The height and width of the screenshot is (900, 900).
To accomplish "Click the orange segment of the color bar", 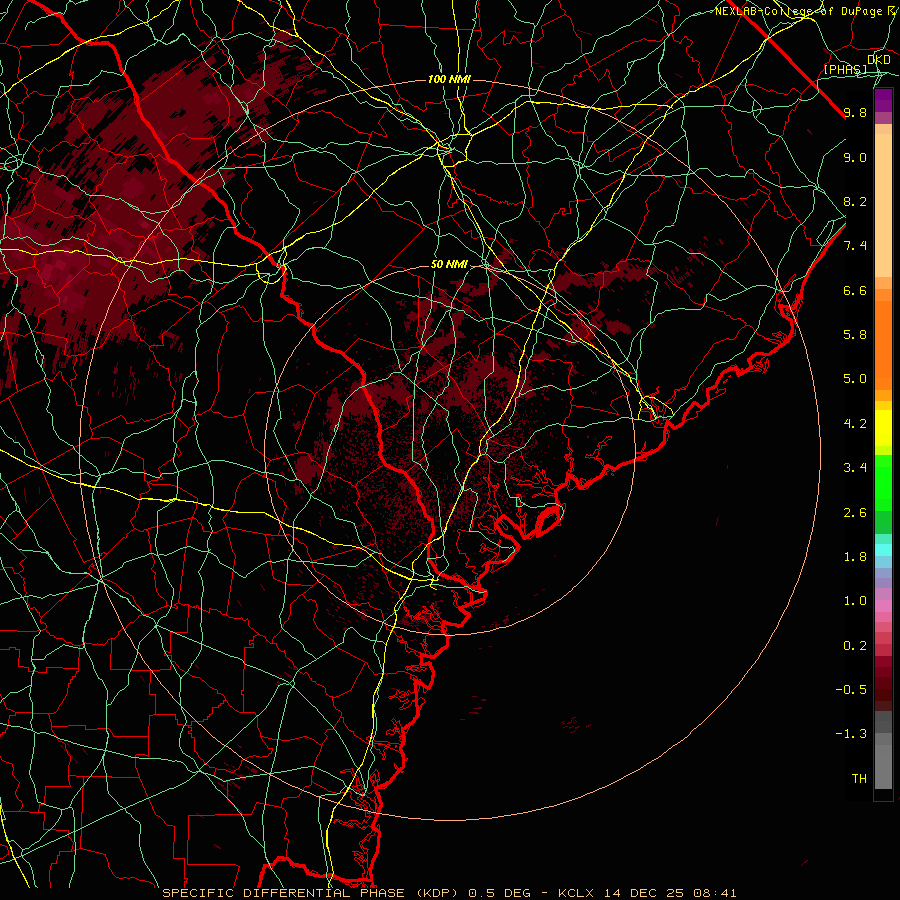I will click(883, 344).
